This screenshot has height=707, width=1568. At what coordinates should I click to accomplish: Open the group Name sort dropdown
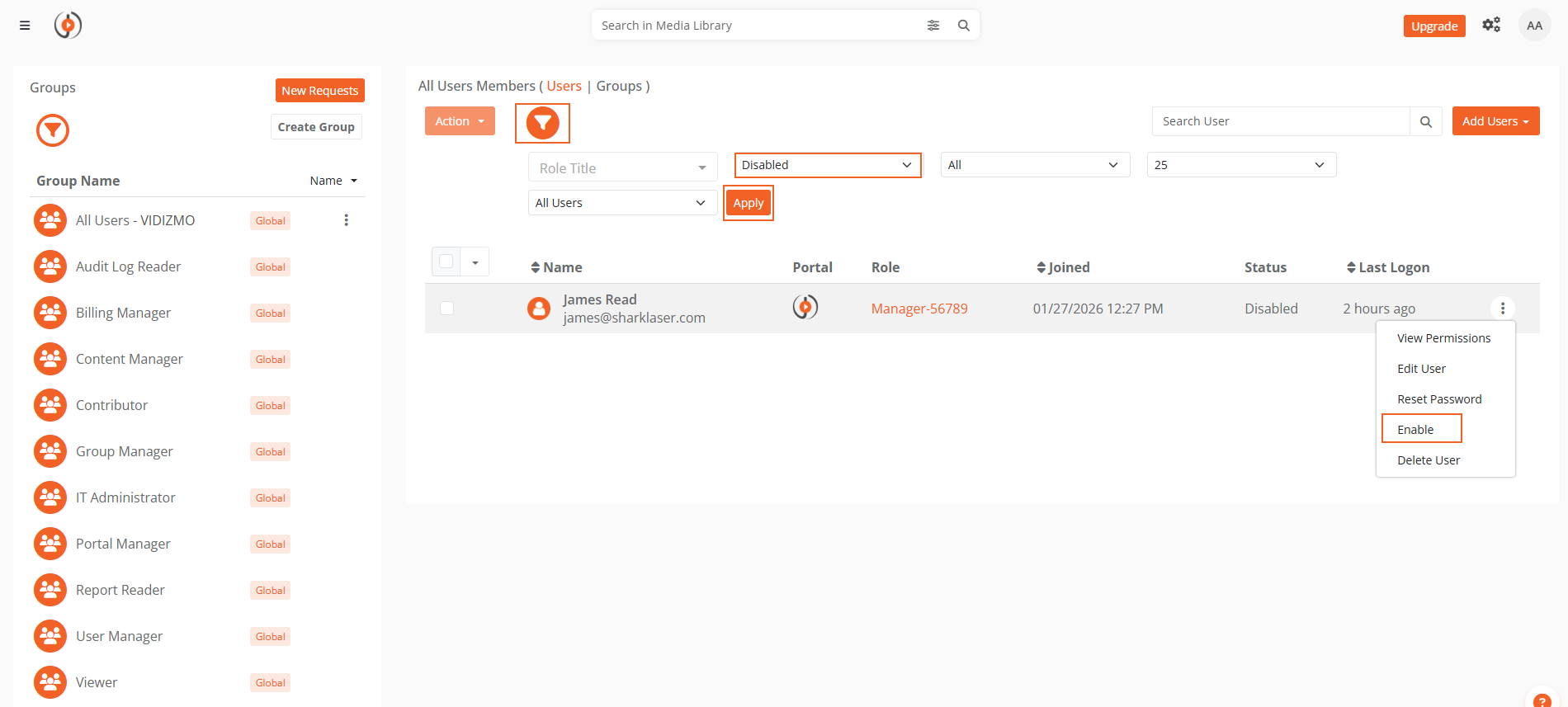[x=333, y=181]
